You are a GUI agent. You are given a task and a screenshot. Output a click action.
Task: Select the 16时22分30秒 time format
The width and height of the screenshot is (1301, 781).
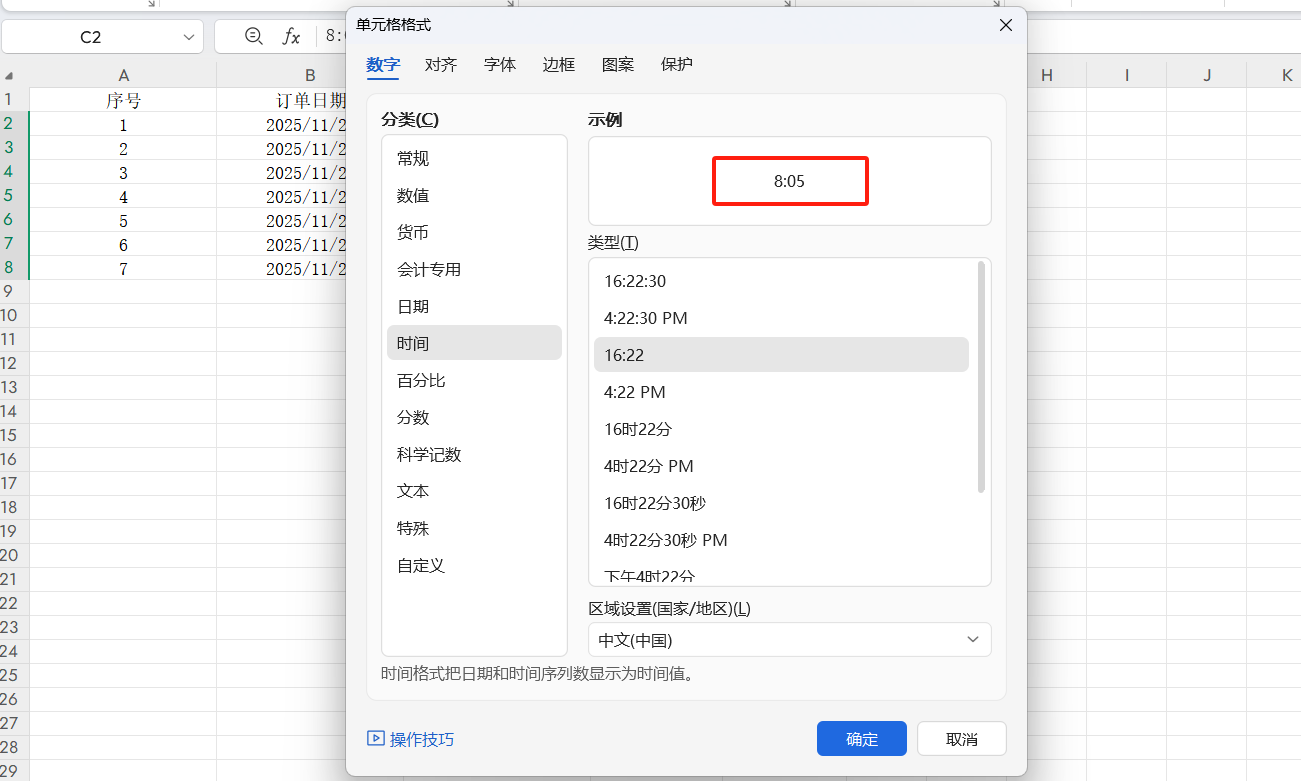tap(655, 503)
